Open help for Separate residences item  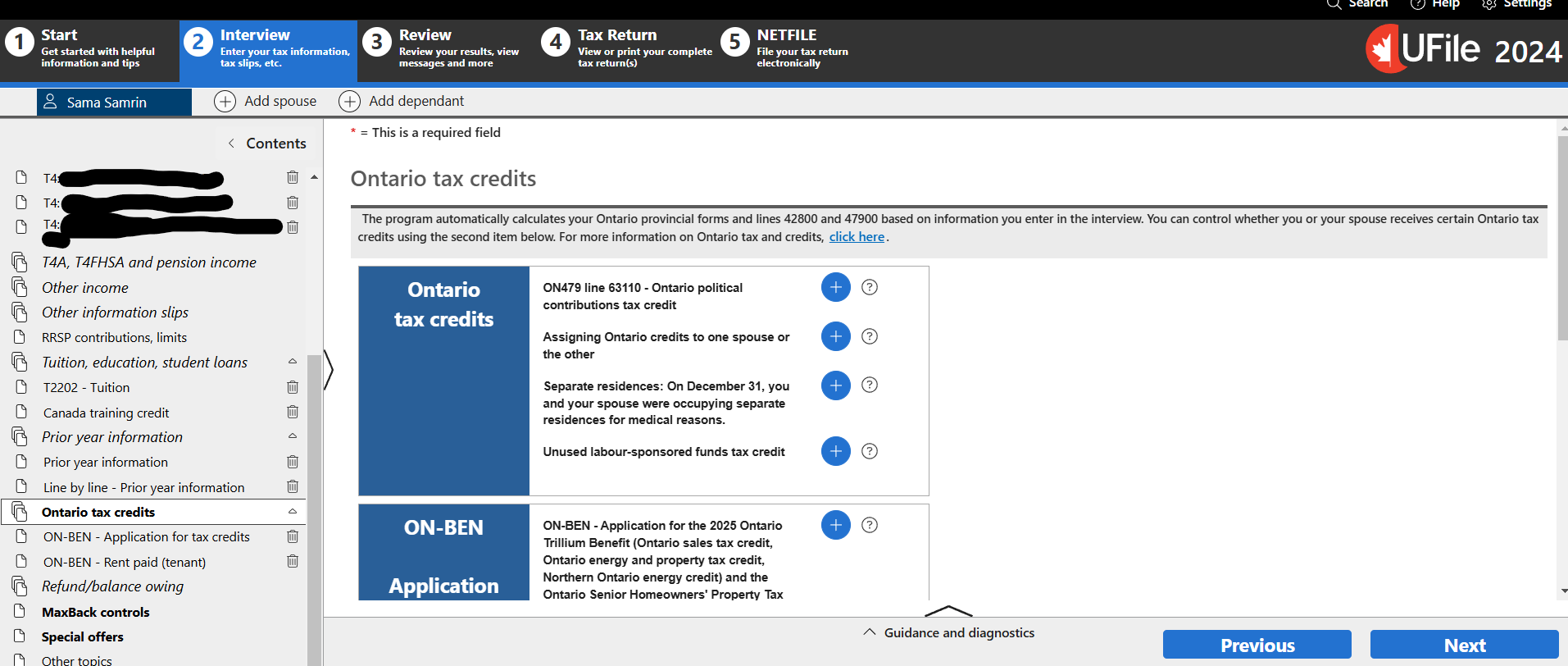point(870,385)
